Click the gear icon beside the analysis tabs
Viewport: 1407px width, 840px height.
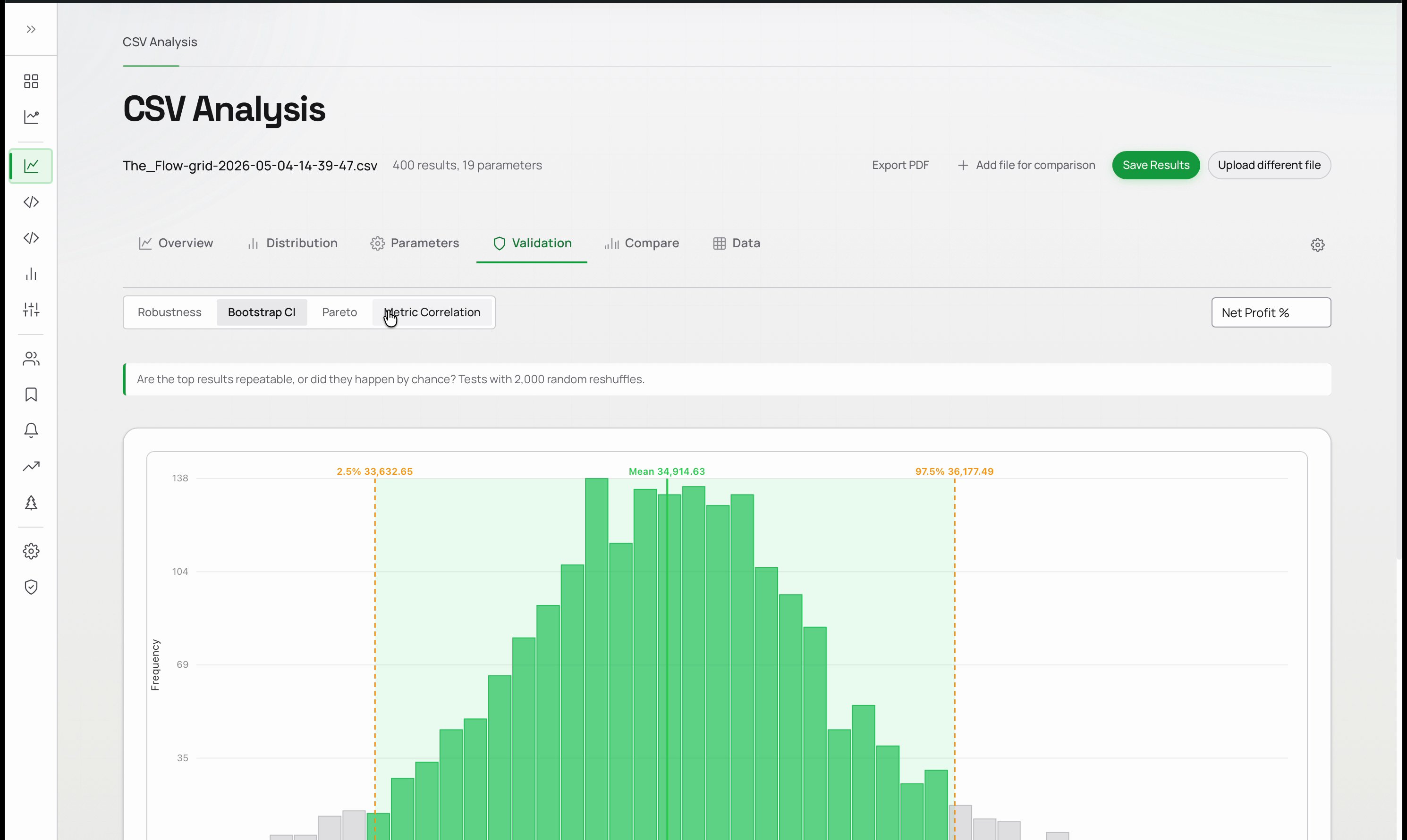point(1318,244)
